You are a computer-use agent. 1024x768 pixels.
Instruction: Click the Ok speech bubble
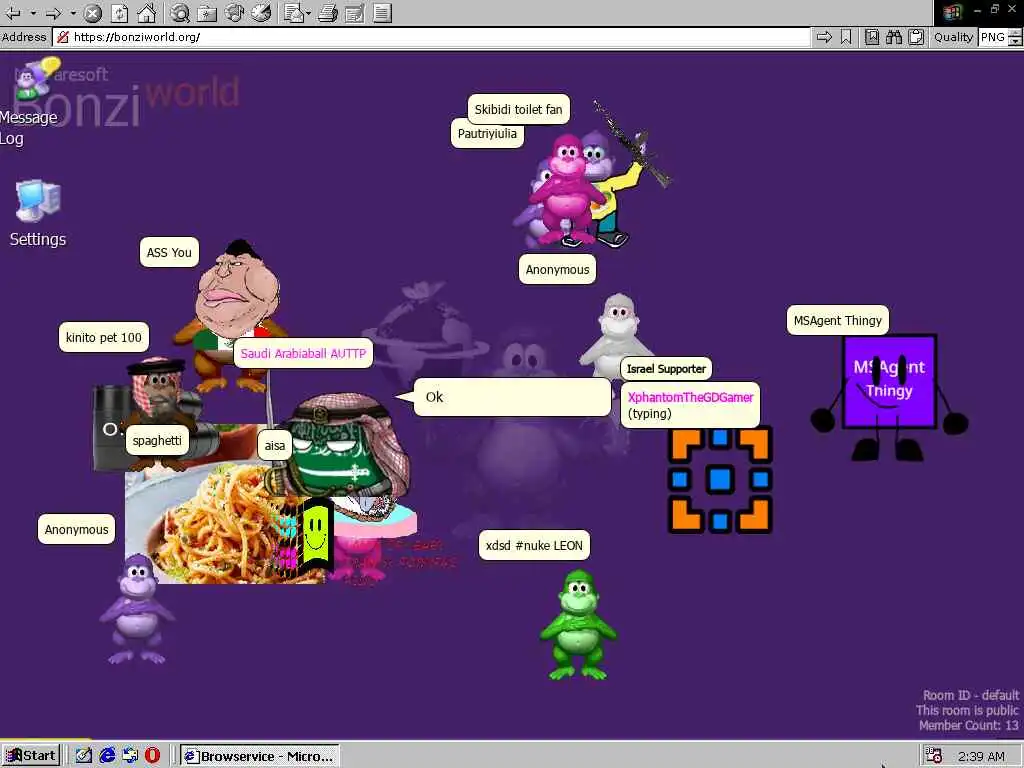point(513,397)
